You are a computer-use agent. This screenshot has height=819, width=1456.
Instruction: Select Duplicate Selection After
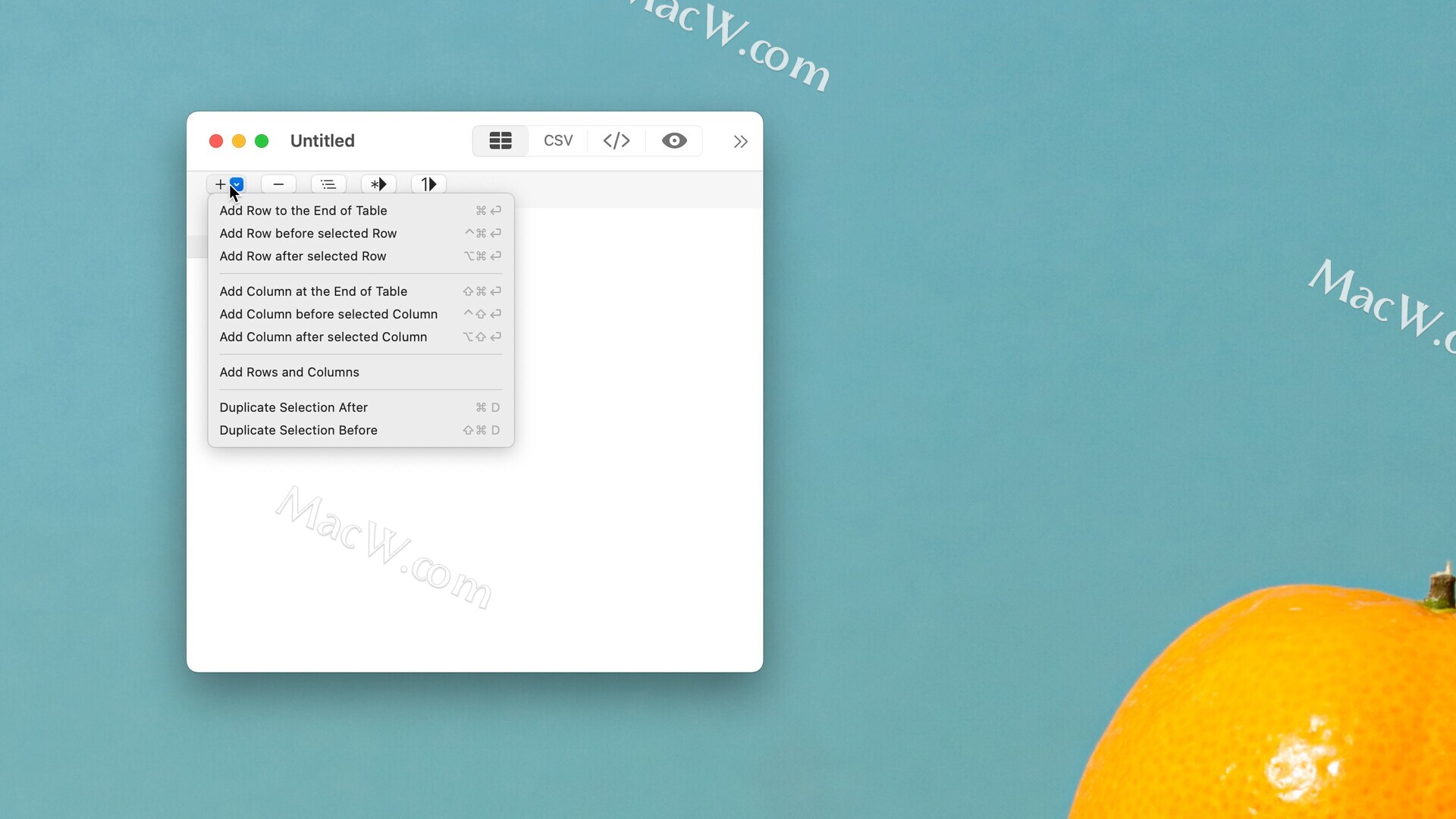361,407
